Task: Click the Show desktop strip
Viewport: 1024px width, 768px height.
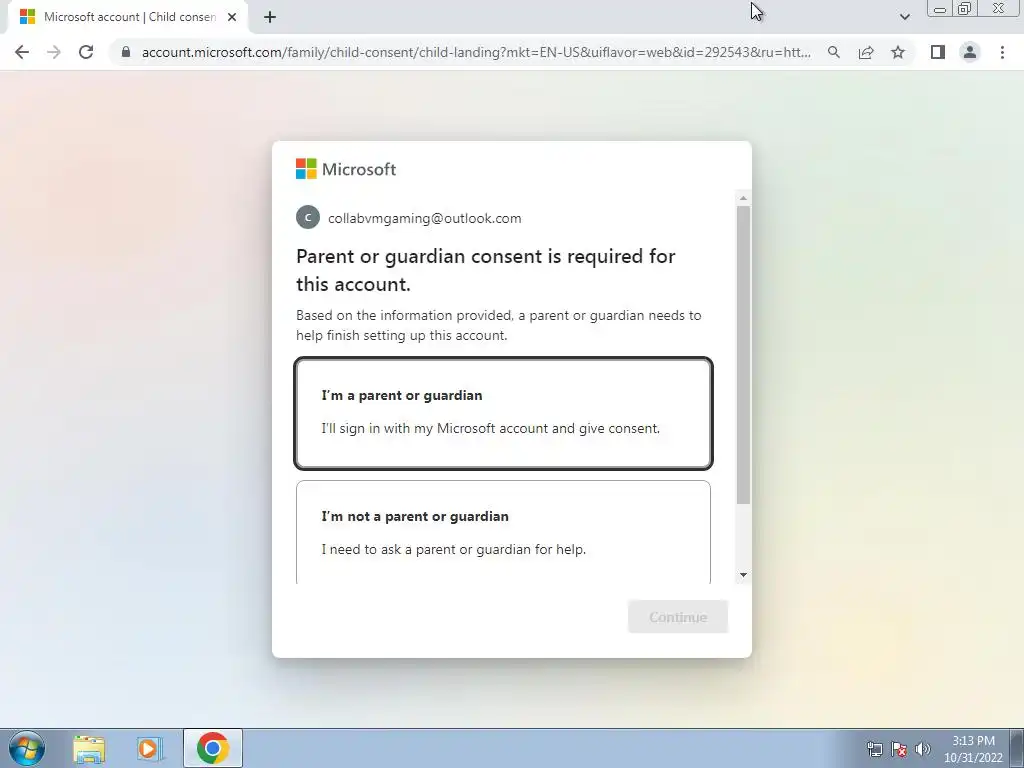Action: pyautogui.click(x=1017, y=748)
